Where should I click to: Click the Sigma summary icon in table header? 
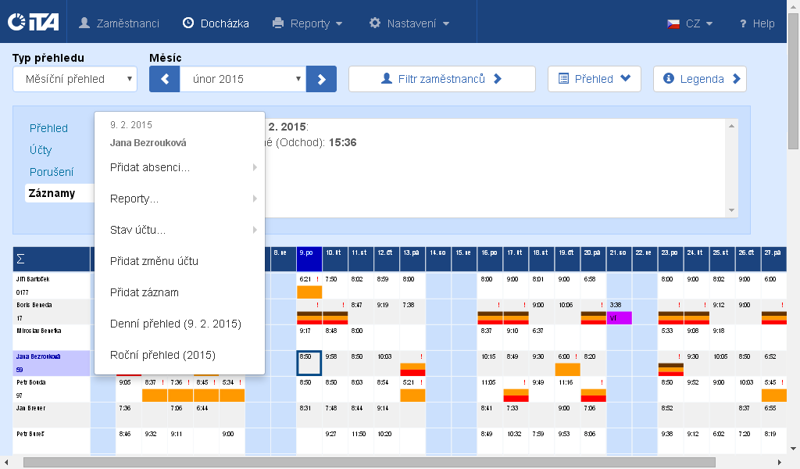tap(21, 258)
